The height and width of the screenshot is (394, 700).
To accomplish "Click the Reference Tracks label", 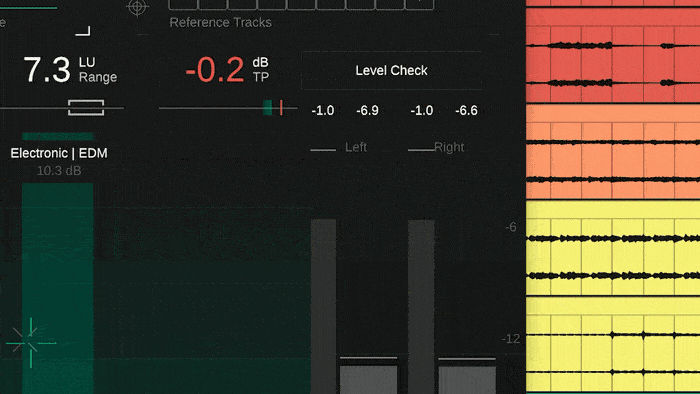I will point(221,22).
